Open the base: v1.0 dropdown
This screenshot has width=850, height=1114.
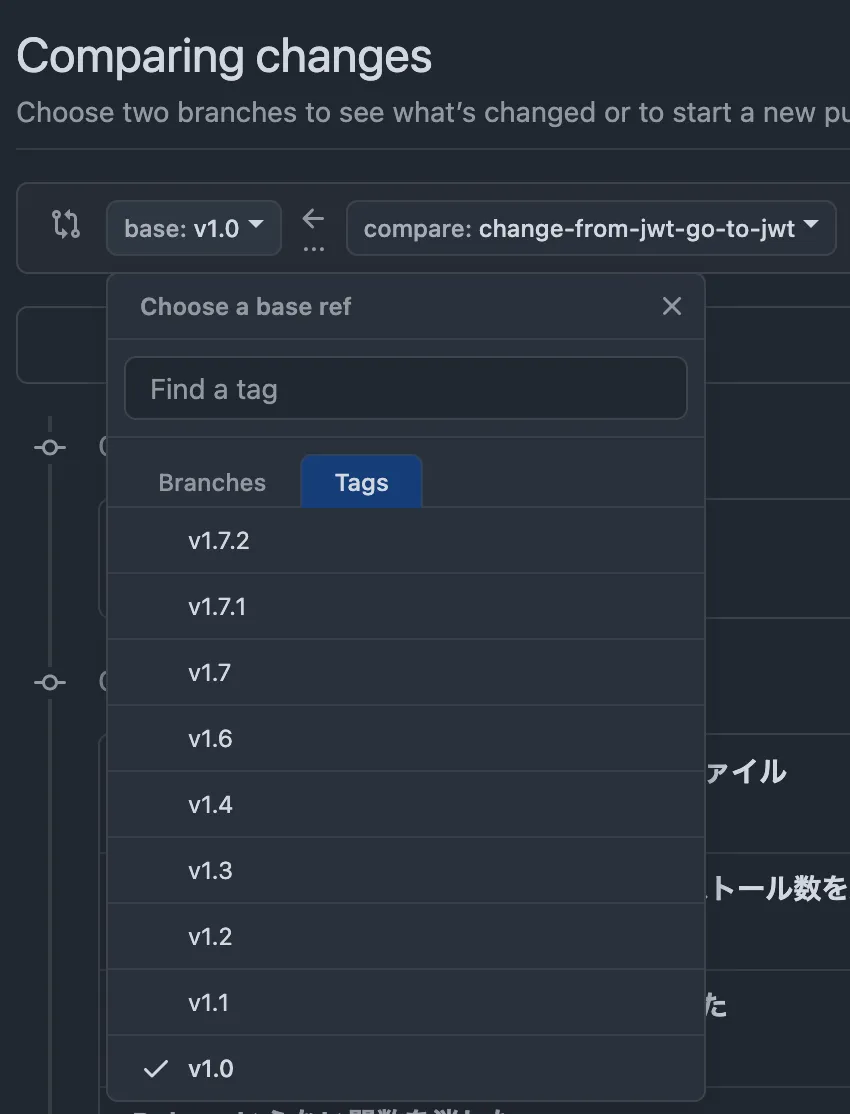(x=193, y=228)
